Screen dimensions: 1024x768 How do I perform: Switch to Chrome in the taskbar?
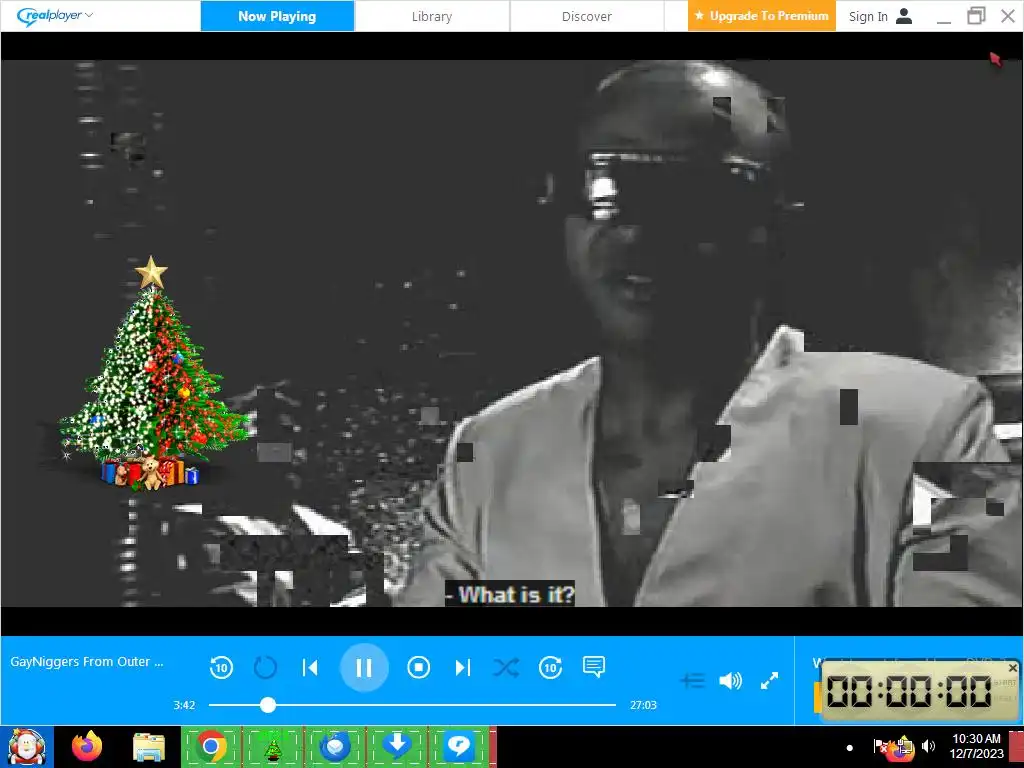211,747
